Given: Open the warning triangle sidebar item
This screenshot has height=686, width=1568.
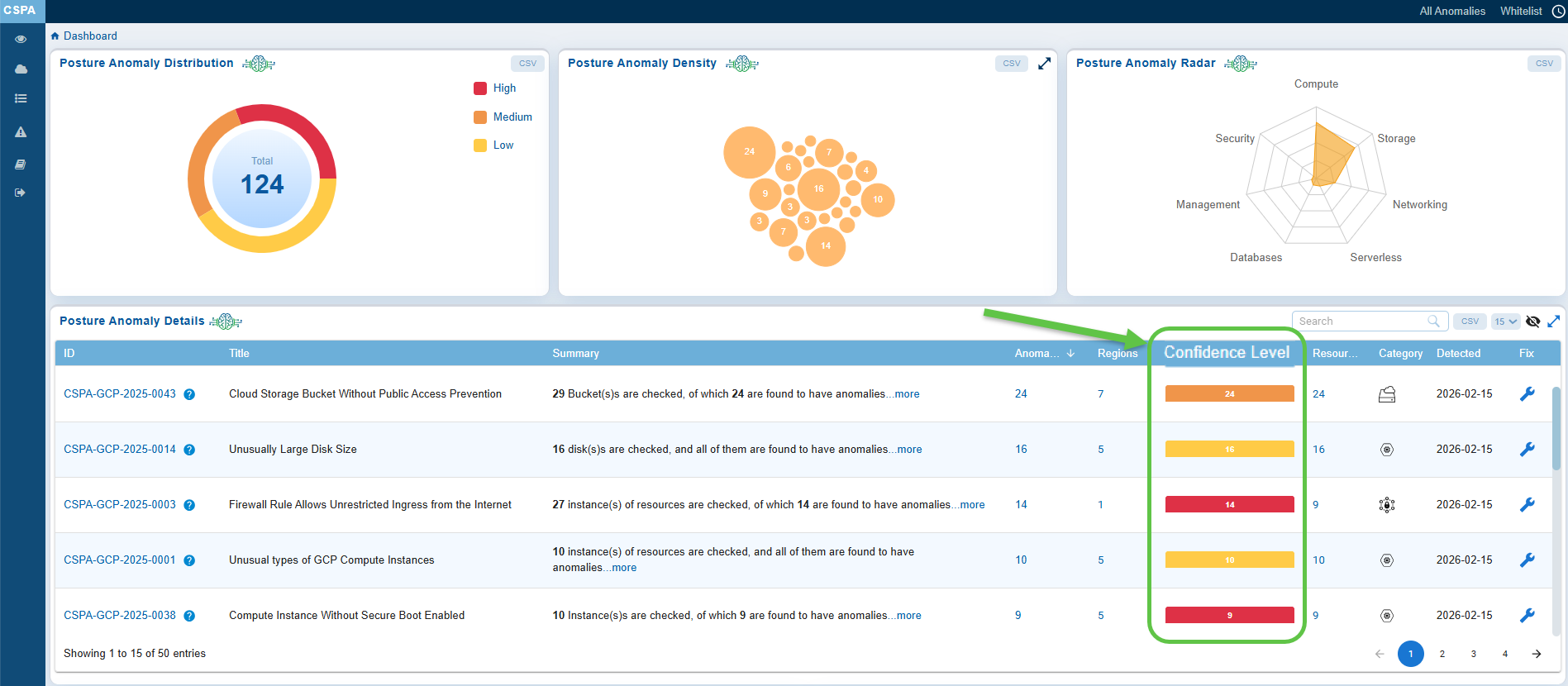Looking at the screenshot, I should tap(21, 132).
